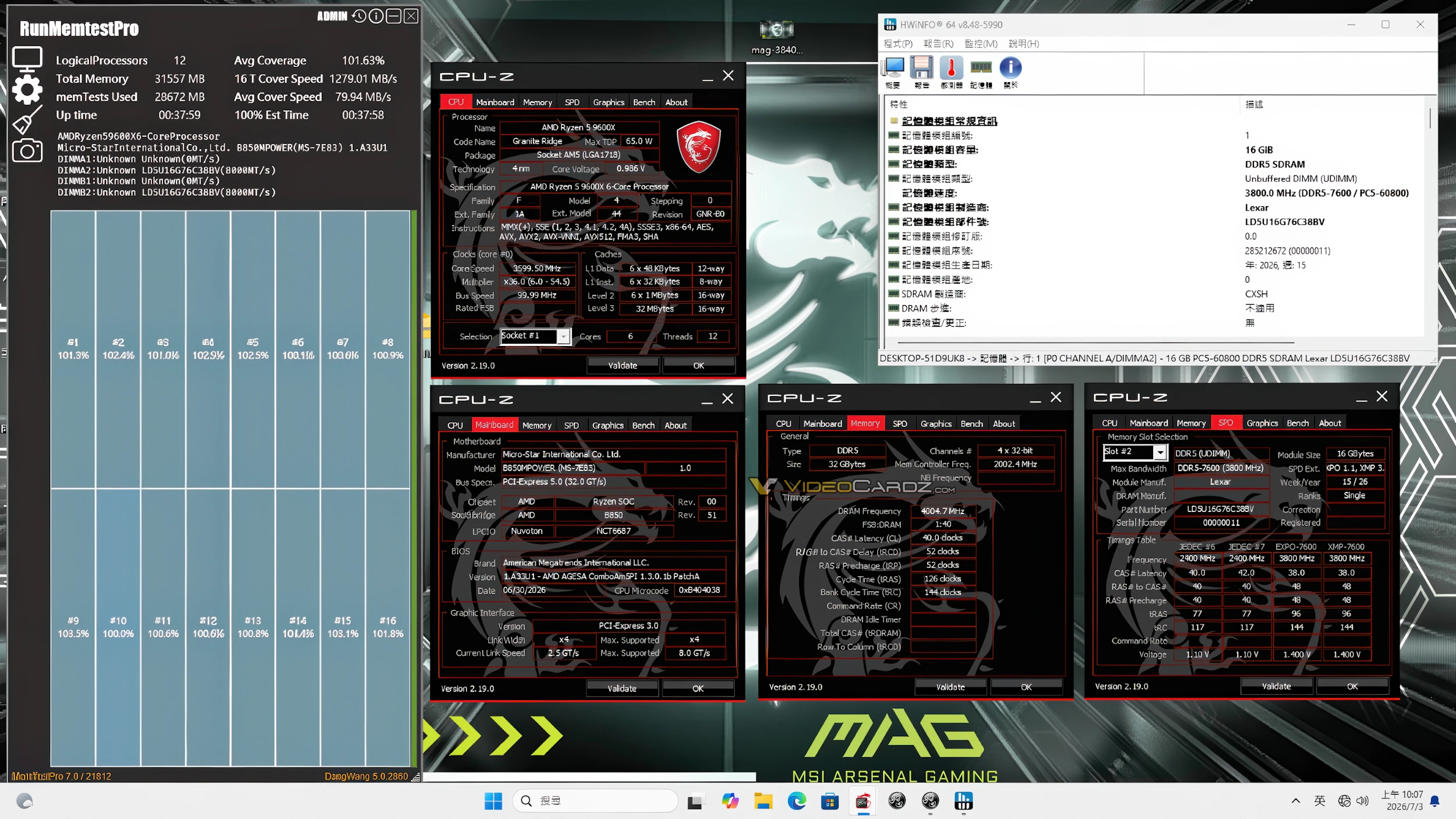The image size is (1456, 819).
Task: Open the volume icon in system tray
Action: (1362, 801)
